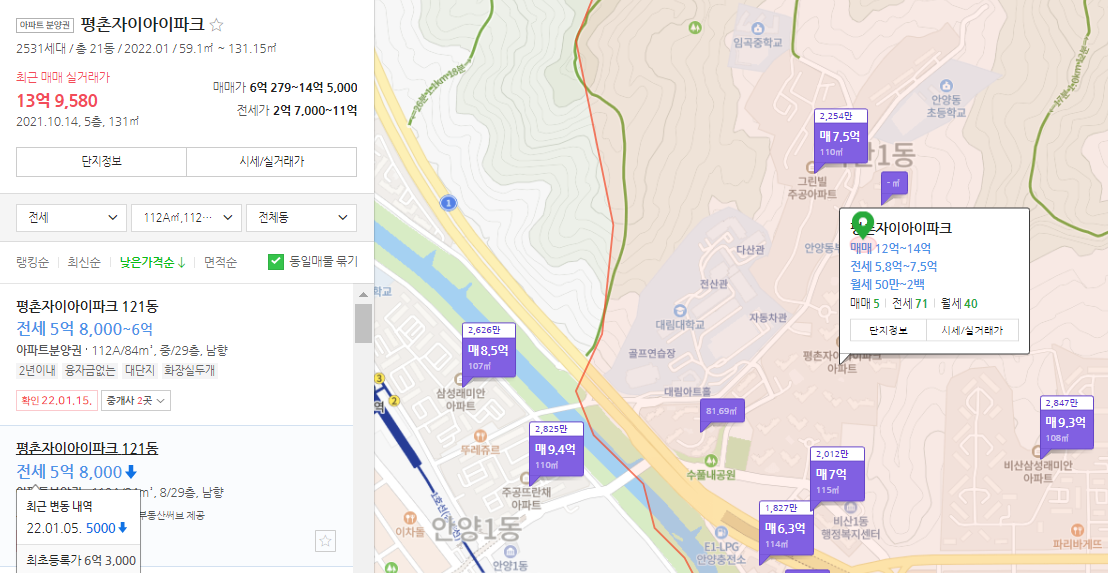The width and height of the screenshot is (1108, 573).
Task: Click 최초등록가 6억 3,000 in the tooltip
Action: pyautogui.click(x=81, y=562)
